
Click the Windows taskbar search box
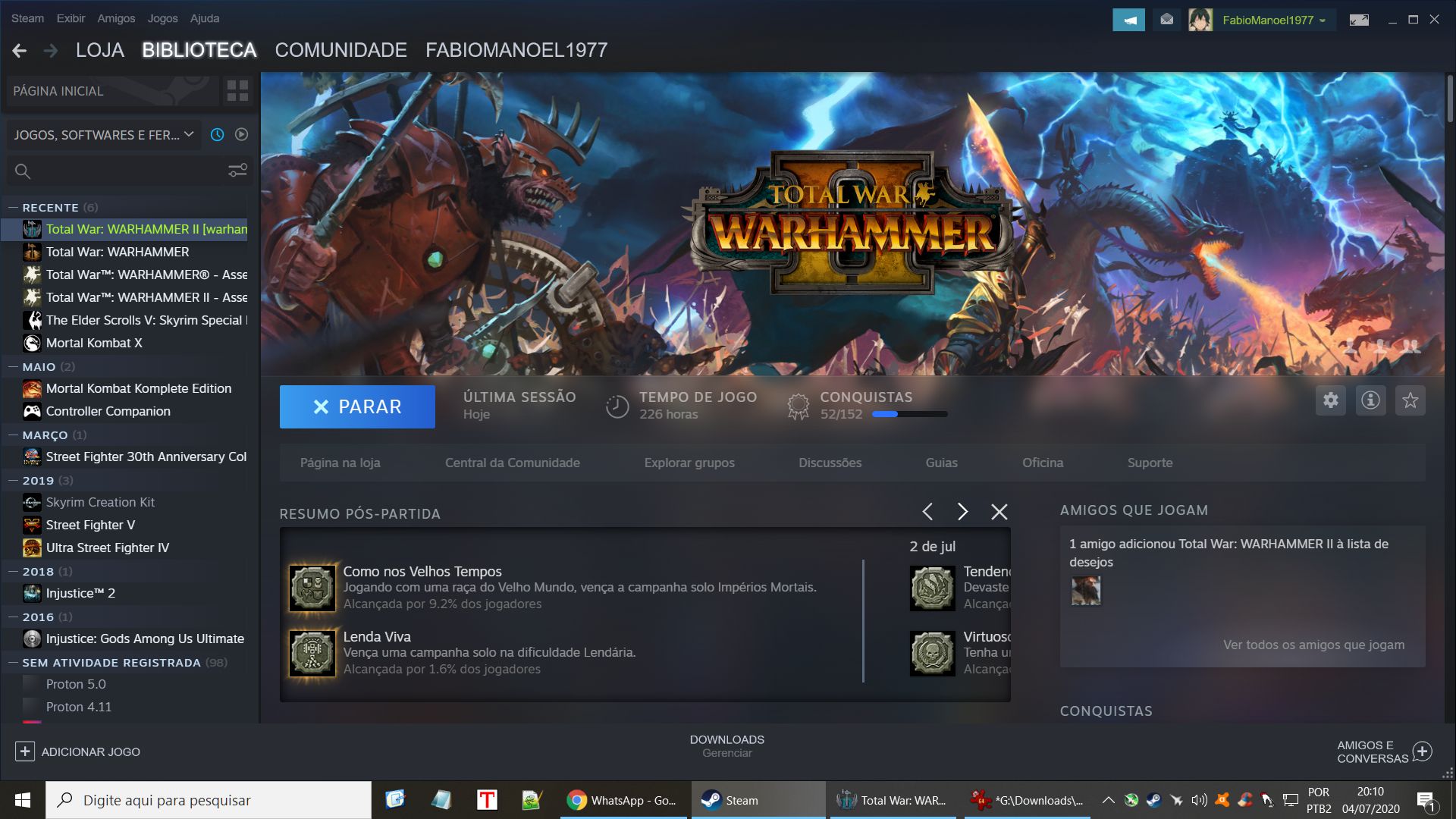[209, 800]
